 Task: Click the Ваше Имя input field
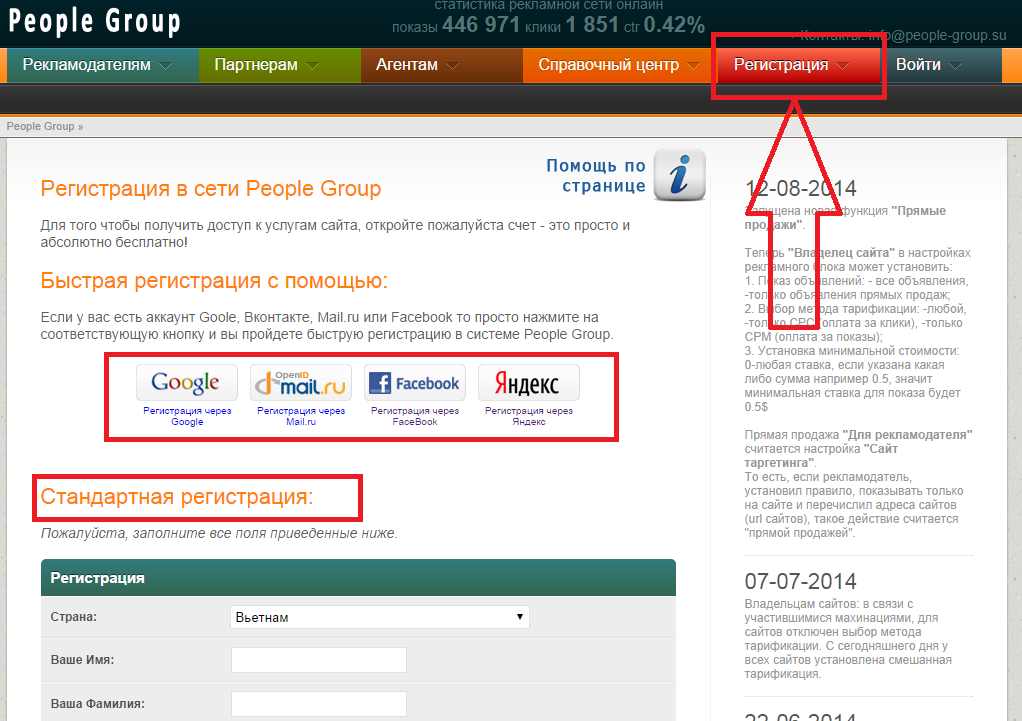(319, 660)
